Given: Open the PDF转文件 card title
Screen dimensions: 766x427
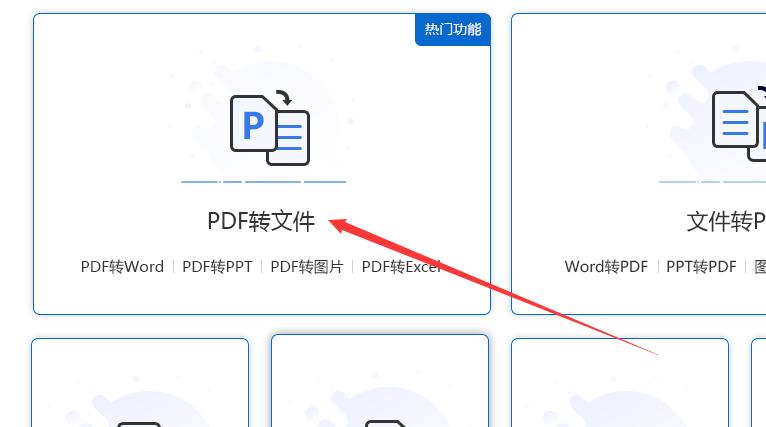Looking at the screenshot, I should point(261,221).
